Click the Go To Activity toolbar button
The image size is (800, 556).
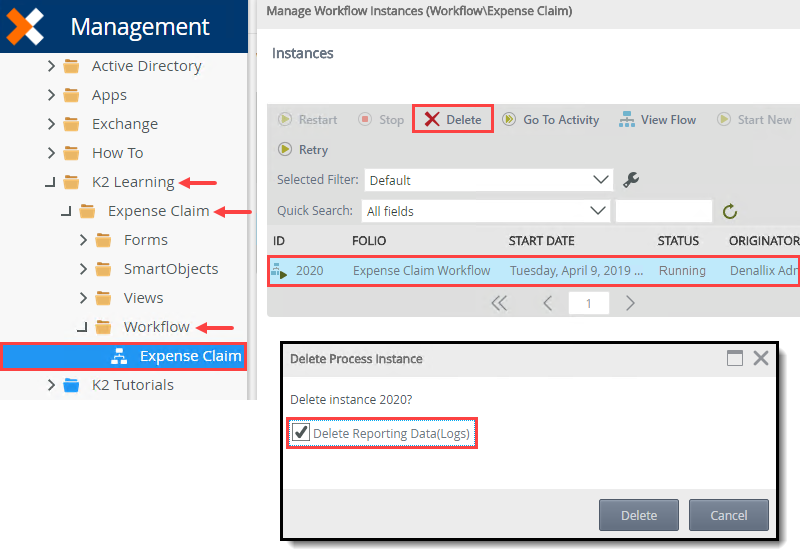[x=551, y=119]
